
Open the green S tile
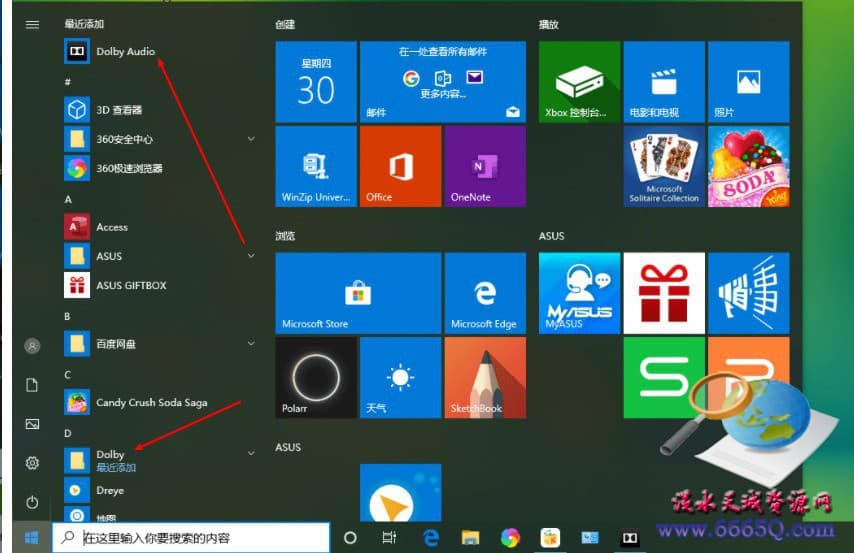664,378
